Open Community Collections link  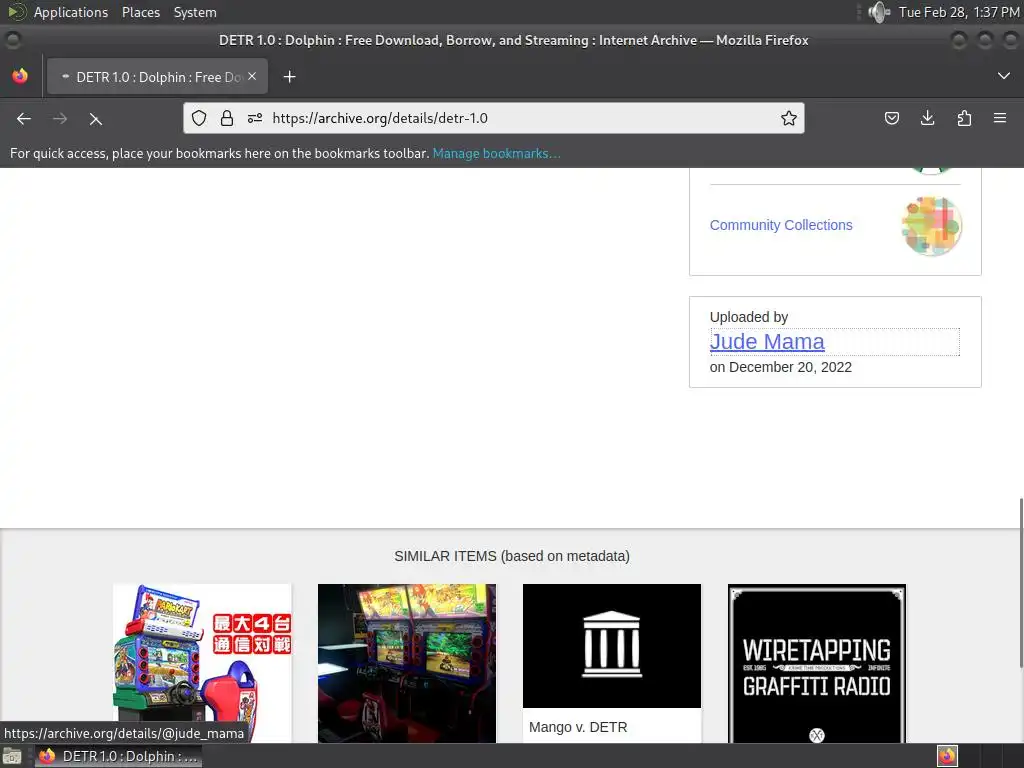tap(781, 225)
